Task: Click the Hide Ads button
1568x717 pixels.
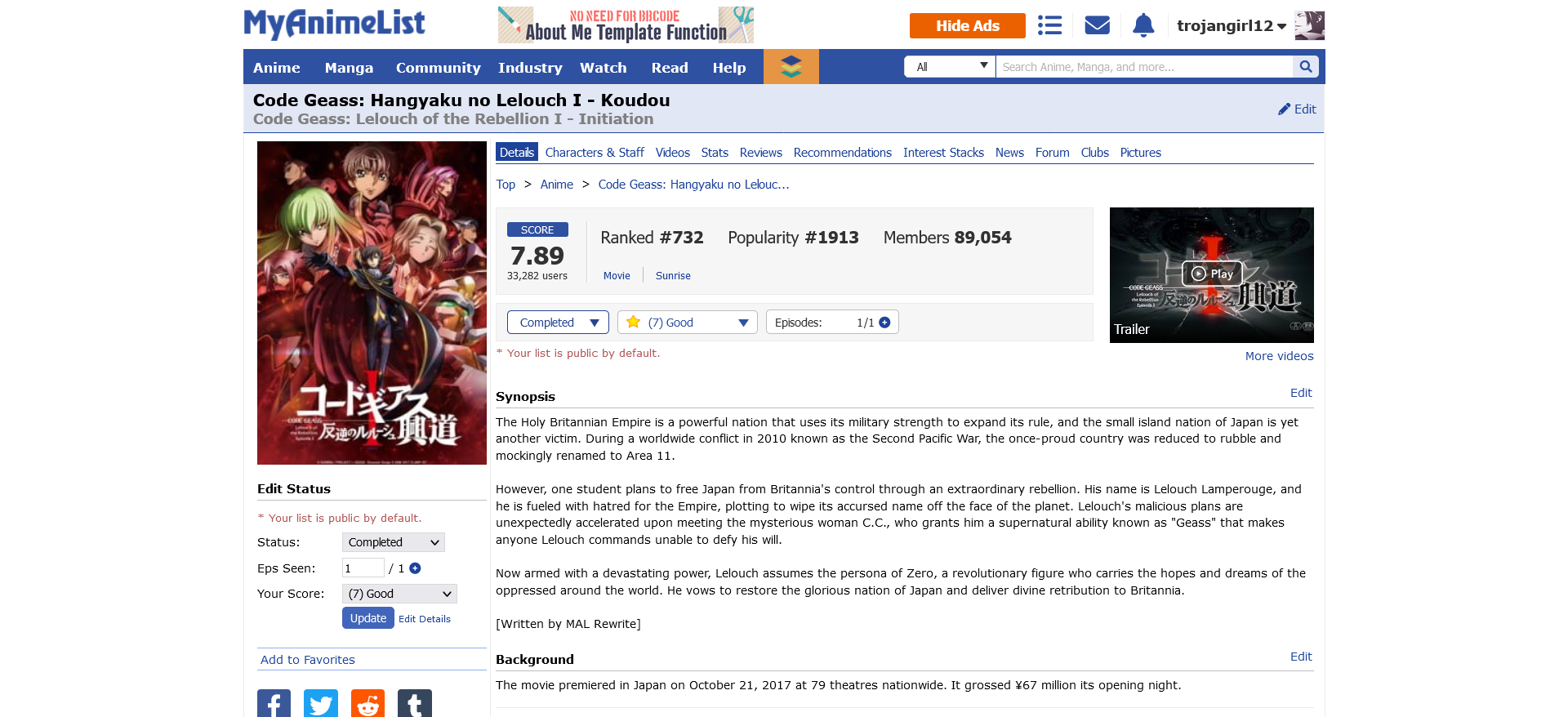Action: click(968, 25)
